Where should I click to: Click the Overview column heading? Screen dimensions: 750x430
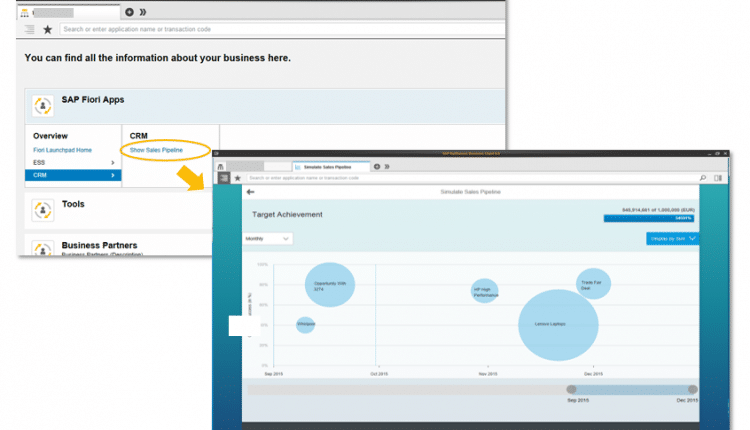pyautogui.click(x=50, y=136)
